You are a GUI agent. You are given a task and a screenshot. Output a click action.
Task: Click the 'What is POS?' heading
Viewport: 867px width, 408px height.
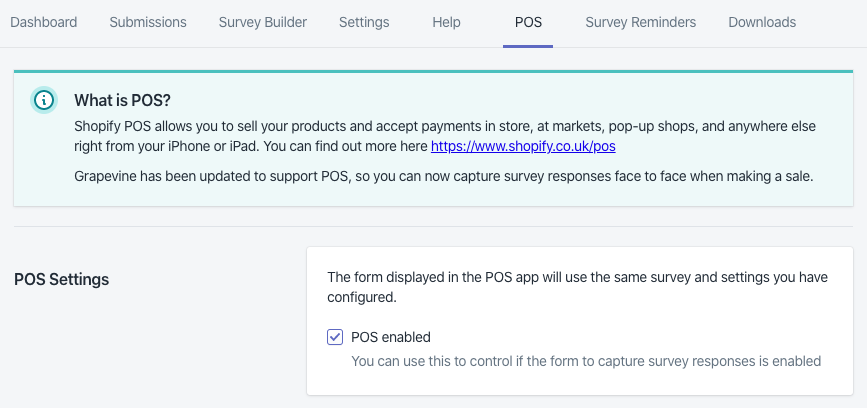[x=122, y=100]
